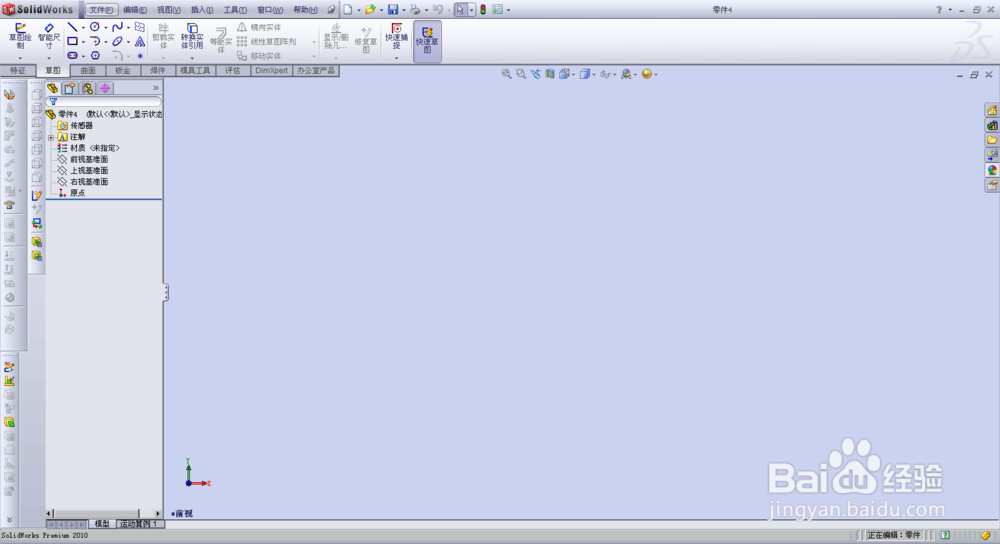The height and width of the screenshot is (544, 1000).
Task: Toggle the 快速草图 rapid sketch button
Action: [427, 41]
